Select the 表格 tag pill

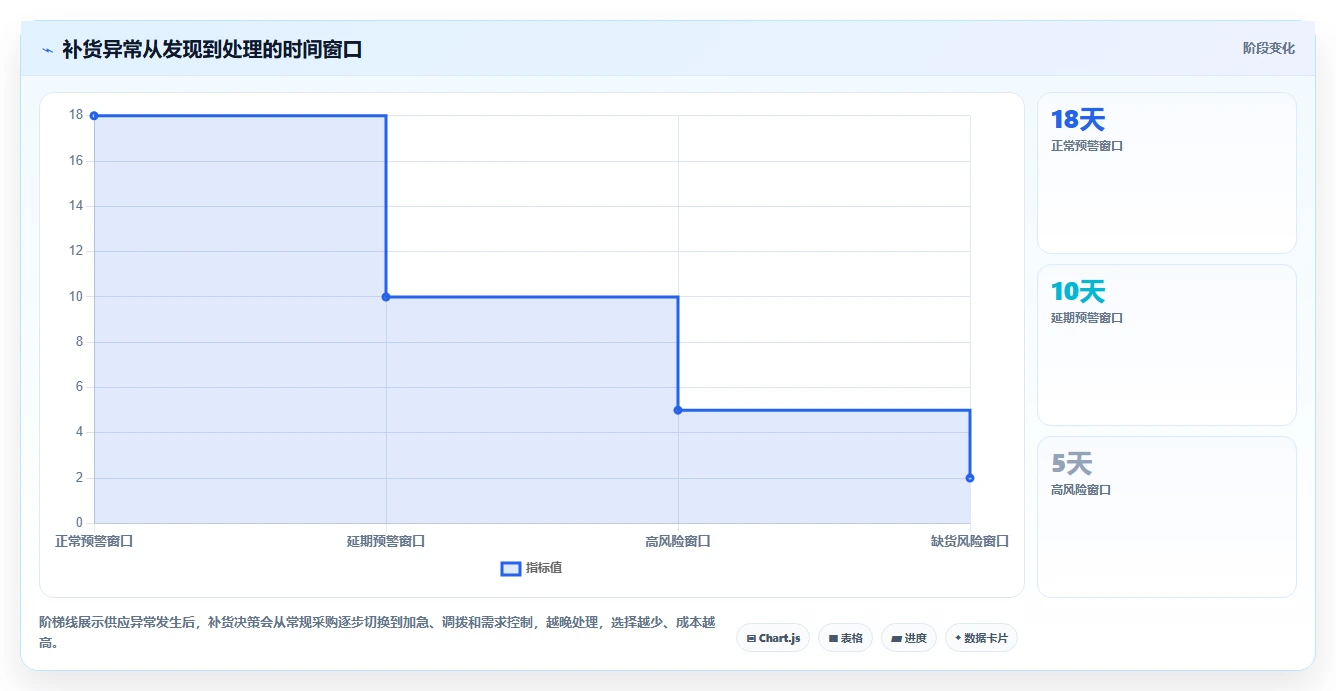[845, 638]
